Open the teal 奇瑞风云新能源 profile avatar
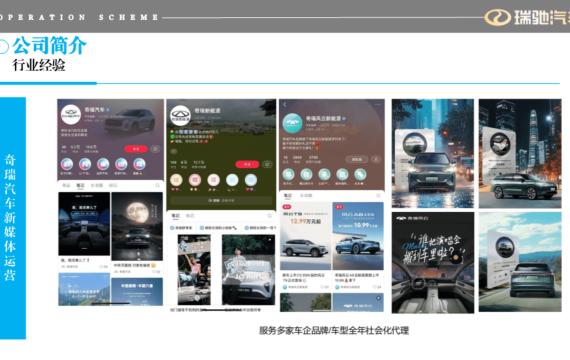This screenshot has height=360, width=570. pos(293,123)
